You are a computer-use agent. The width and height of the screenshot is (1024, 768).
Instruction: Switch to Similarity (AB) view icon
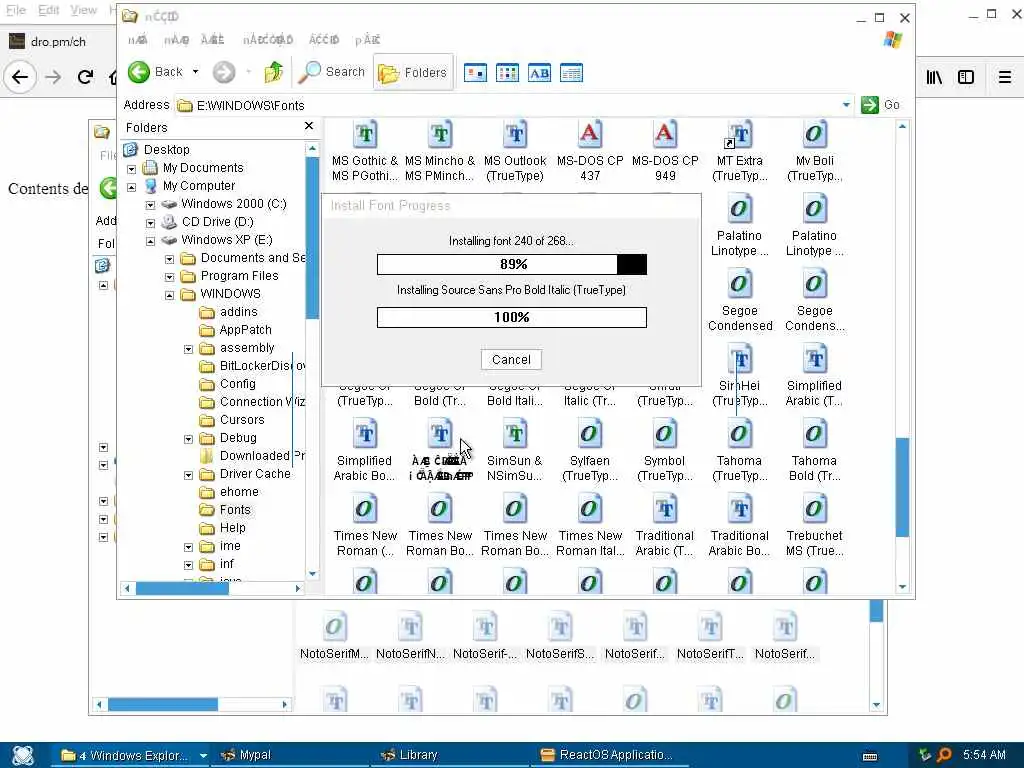click(x=539, y=72)
